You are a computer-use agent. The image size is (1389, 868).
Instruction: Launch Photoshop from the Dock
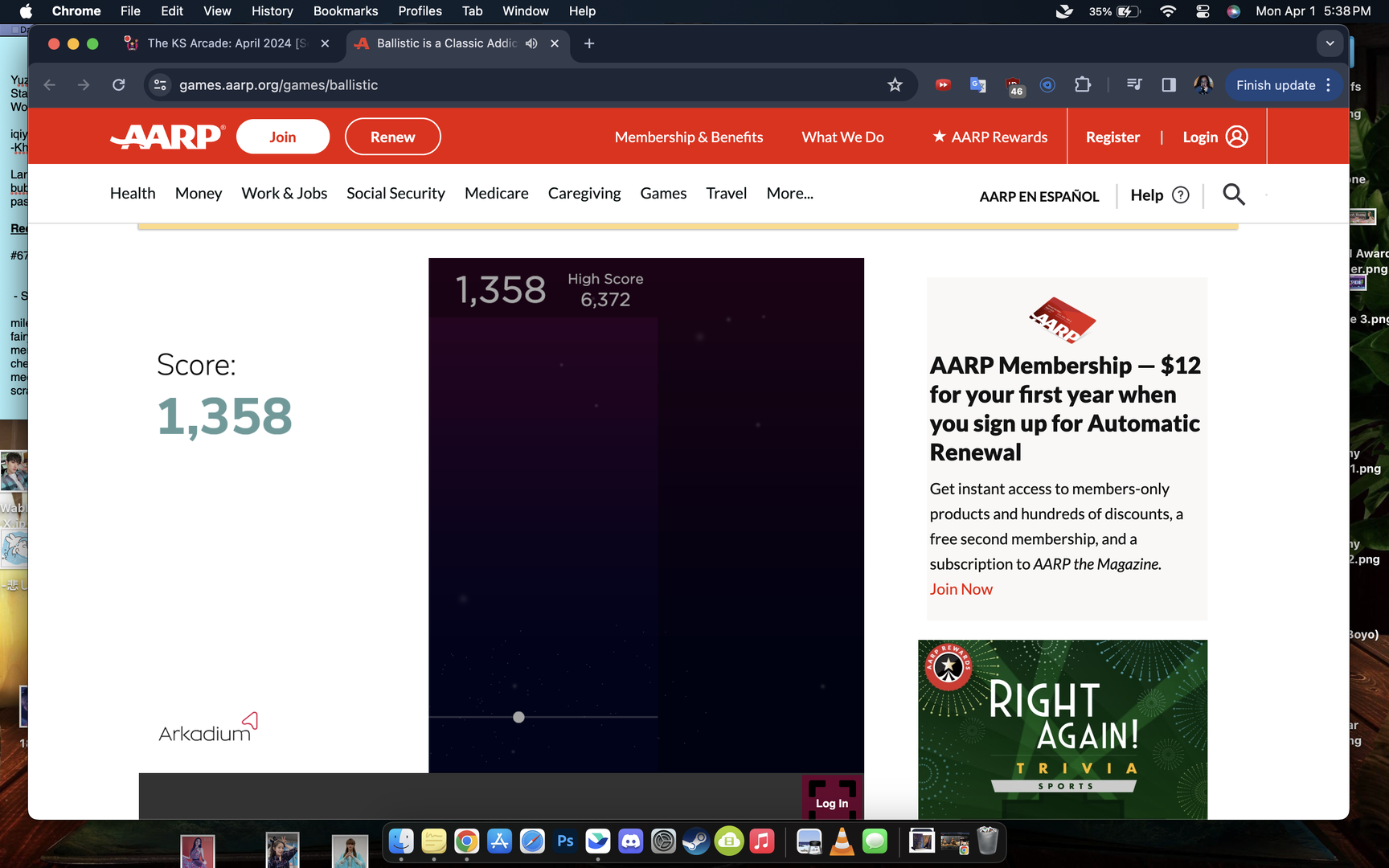click(x=565, y=841)
